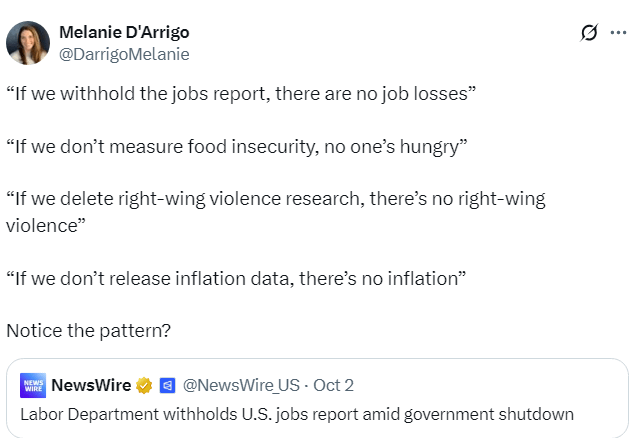This screenshot has height=438, width=632.
Task: Open the Oct 2 timestamp
Action: click(333, 385)
